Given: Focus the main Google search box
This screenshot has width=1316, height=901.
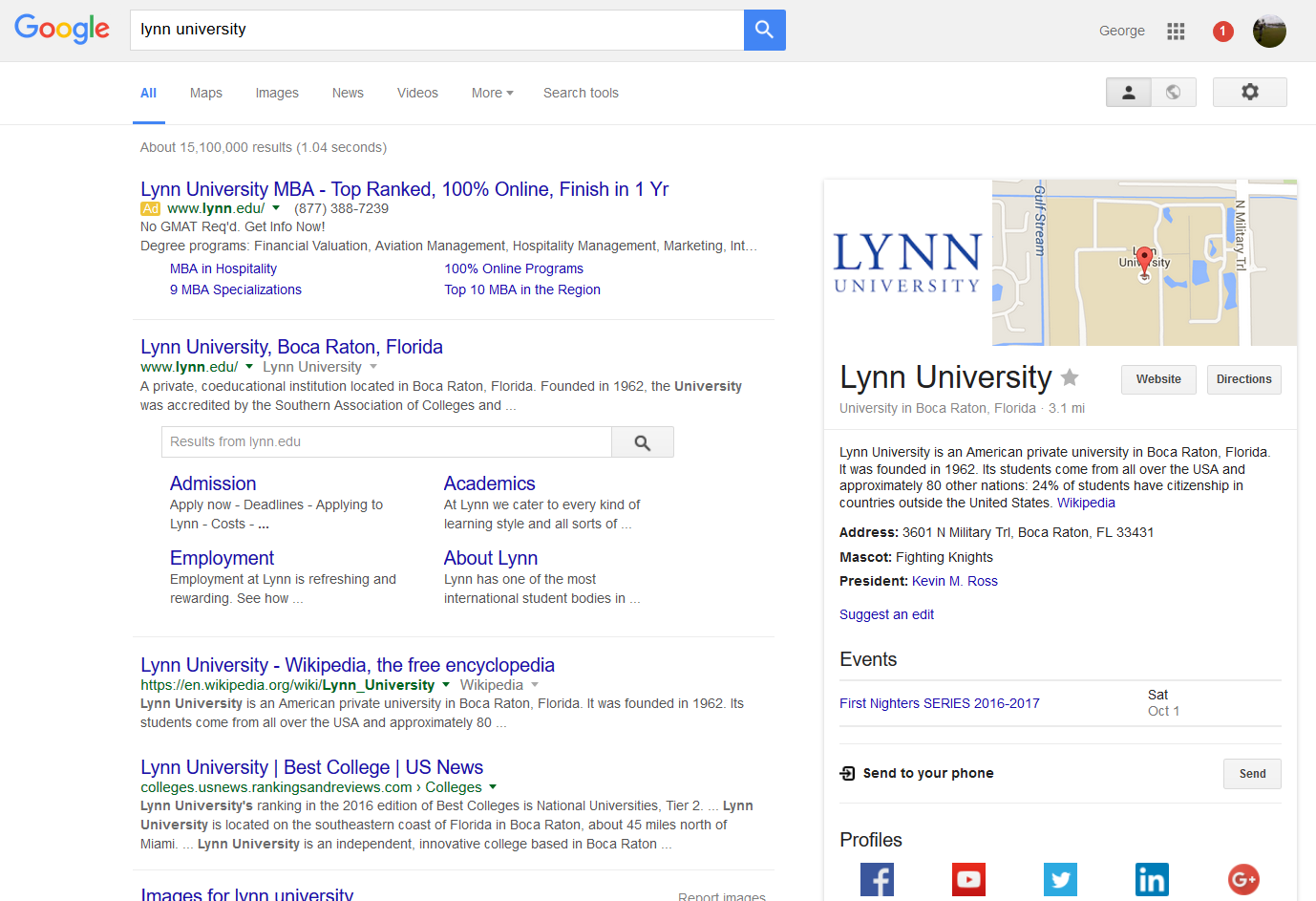Looking at the screenshot, I should click(436, 30).
